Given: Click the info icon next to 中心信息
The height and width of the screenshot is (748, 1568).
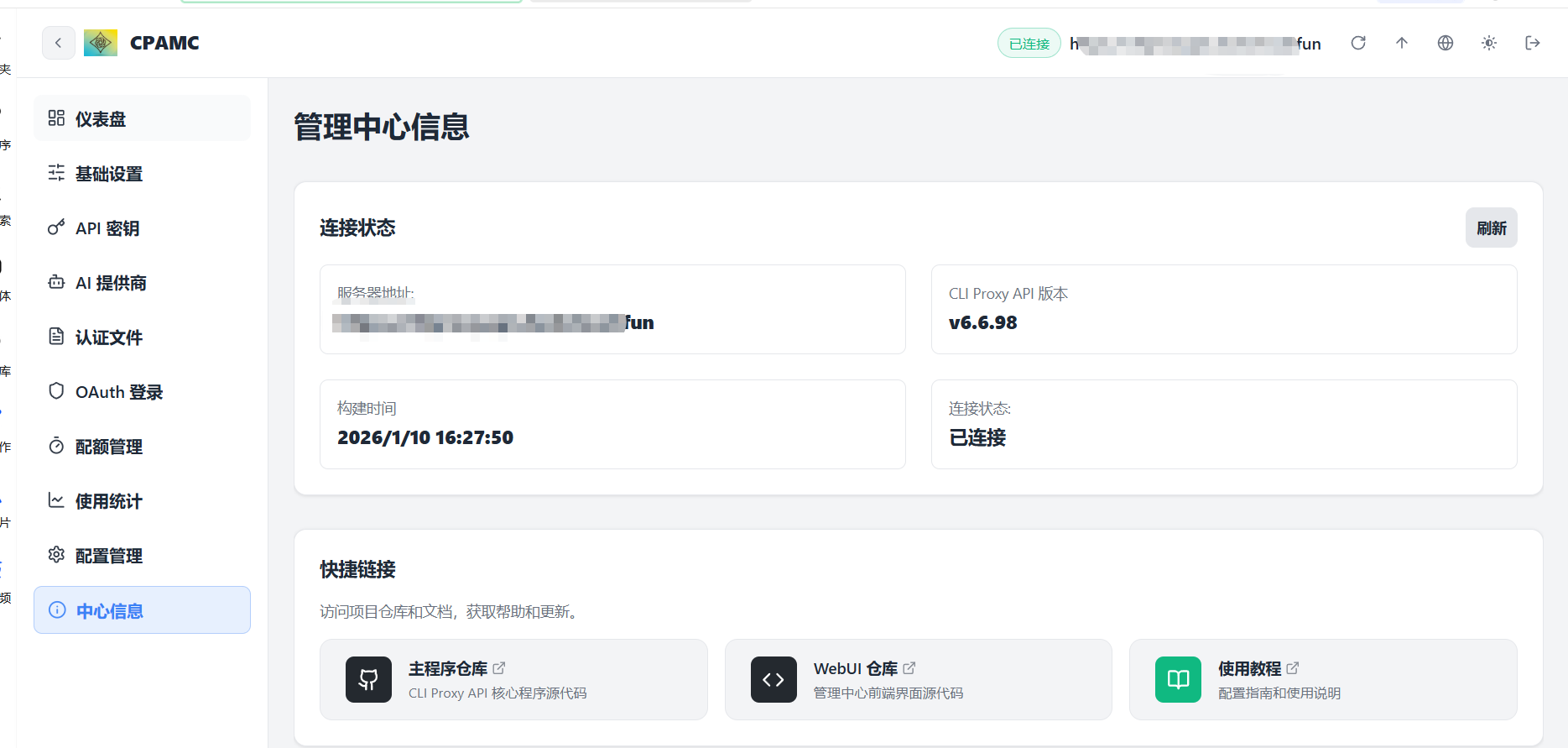Looking at the screenshot, I should pyautogui.click(x=57, y=610).
